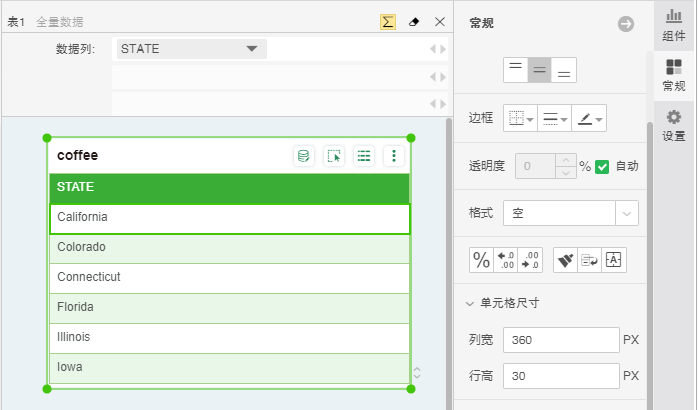Uncheck the 自动 transparency checkbox
This screenshot has width=698, height=410.
tap(602, 166)
